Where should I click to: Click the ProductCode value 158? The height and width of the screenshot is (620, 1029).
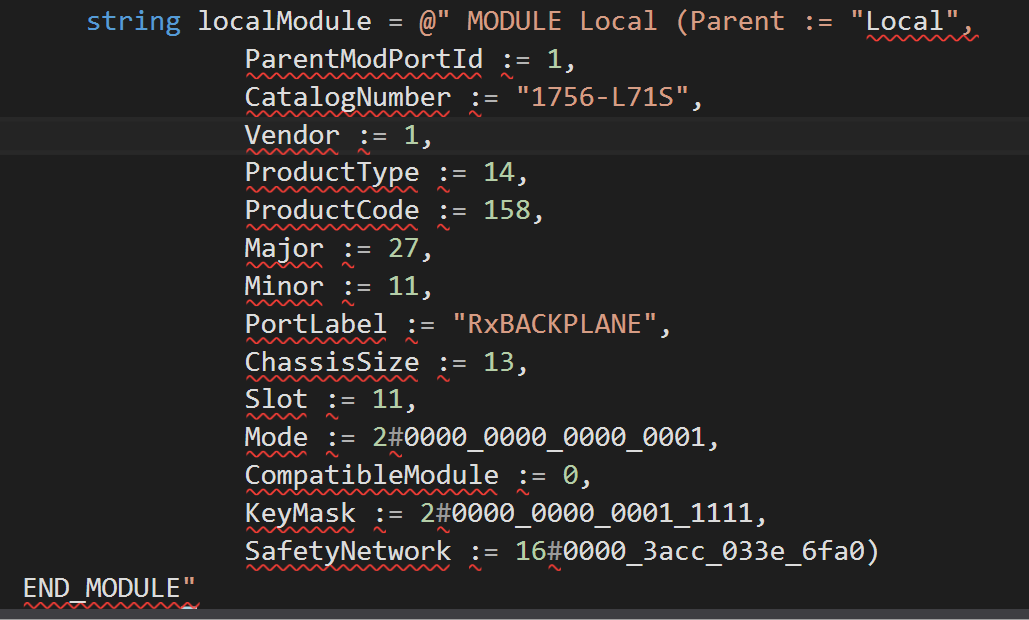(x=507, y=211)
